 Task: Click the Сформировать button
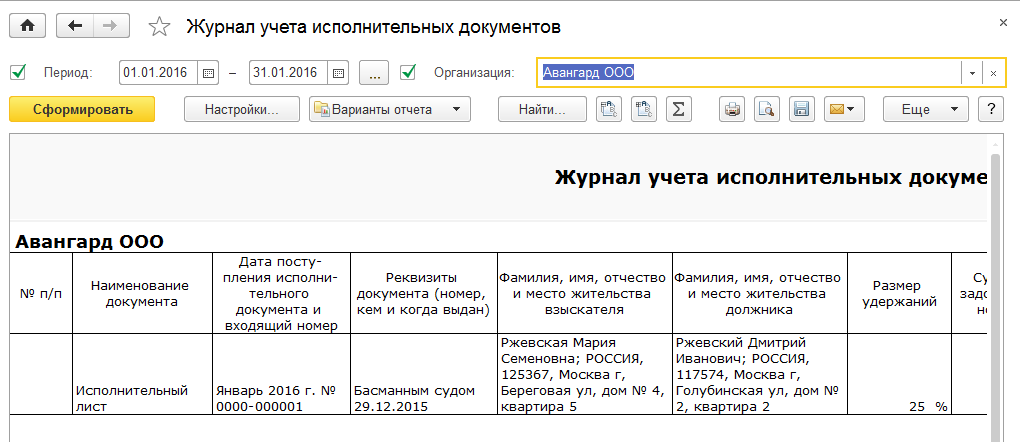(x=82, y=109)
